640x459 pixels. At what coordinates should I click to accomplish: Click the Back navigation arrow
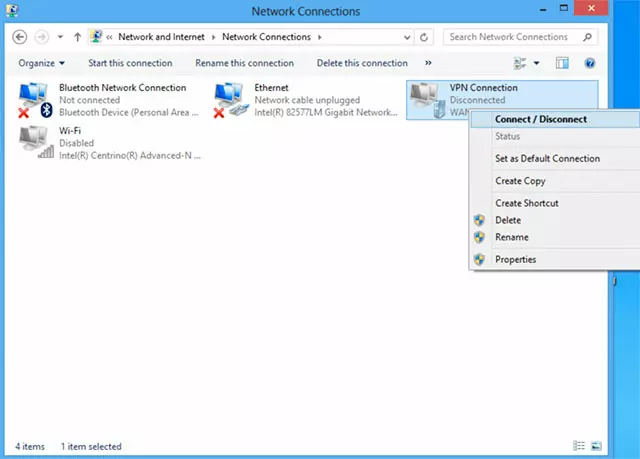[20, 37]
